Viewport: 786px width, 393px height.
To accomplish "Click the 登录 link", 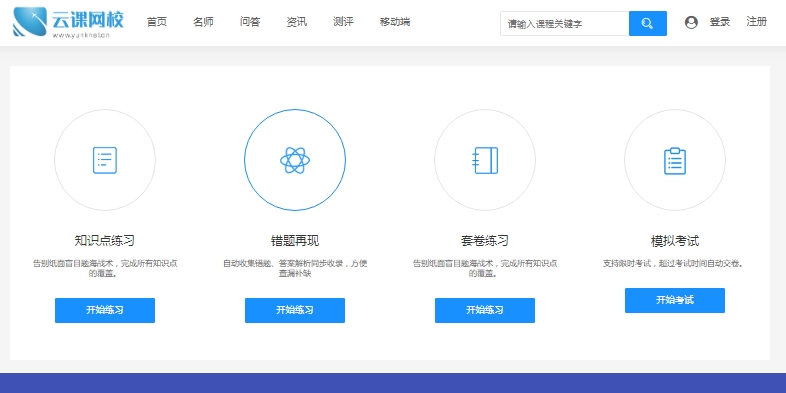I will tap(720, 22).
